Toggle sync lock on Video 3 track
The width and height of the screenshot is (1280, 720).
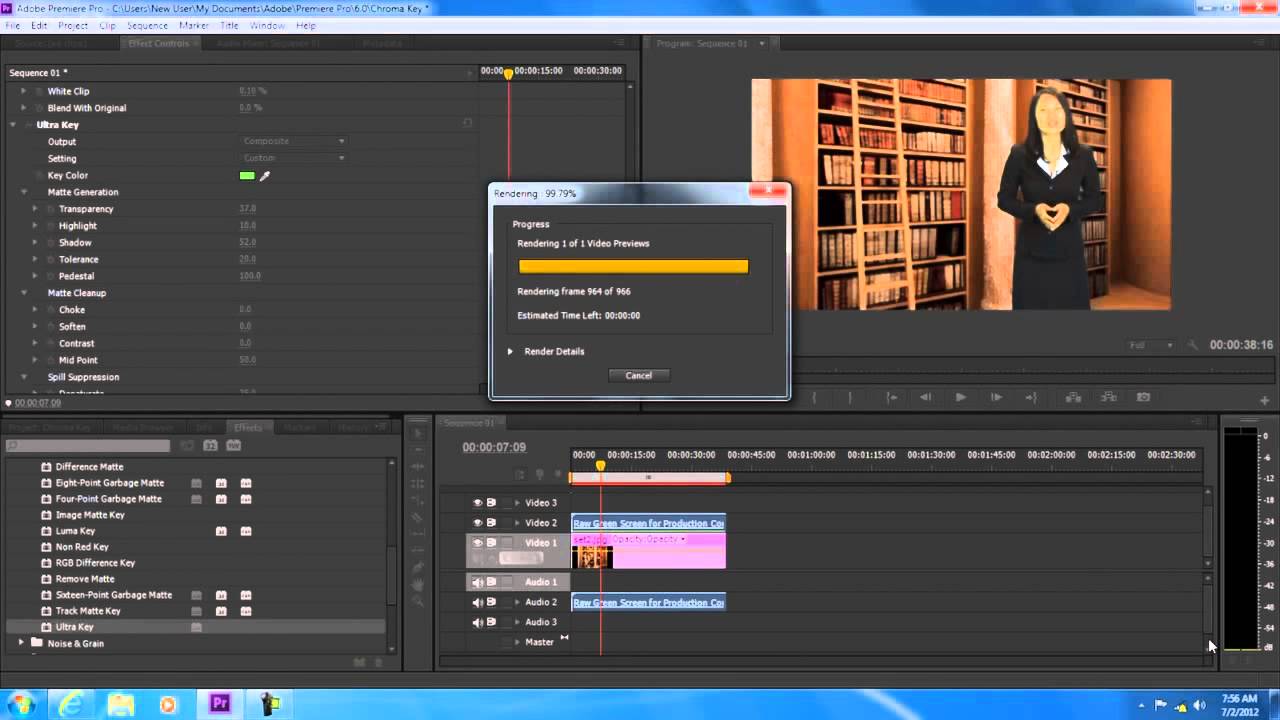pyautogui.click(x=491, y=503)
